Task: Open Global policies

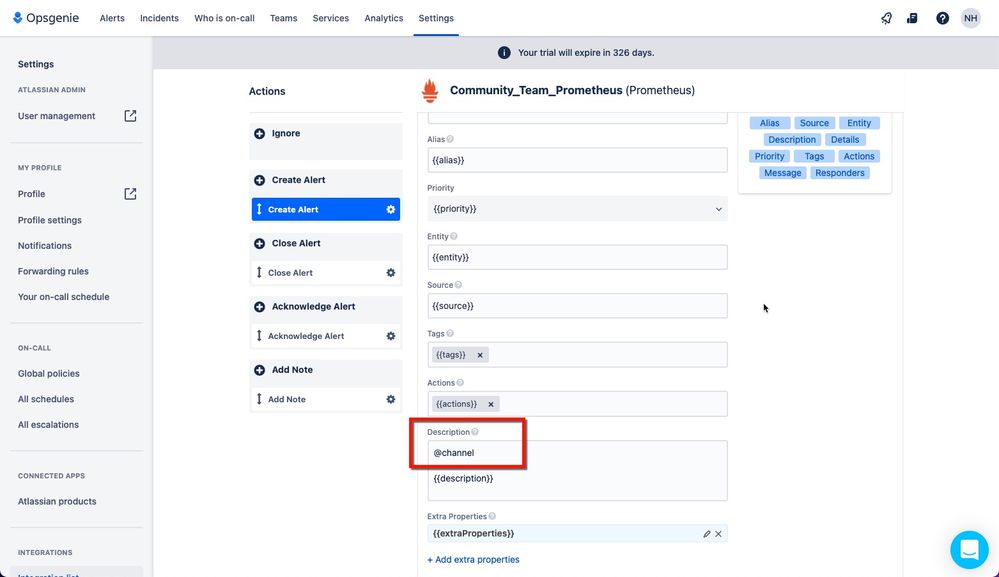Action: point(48,374)
